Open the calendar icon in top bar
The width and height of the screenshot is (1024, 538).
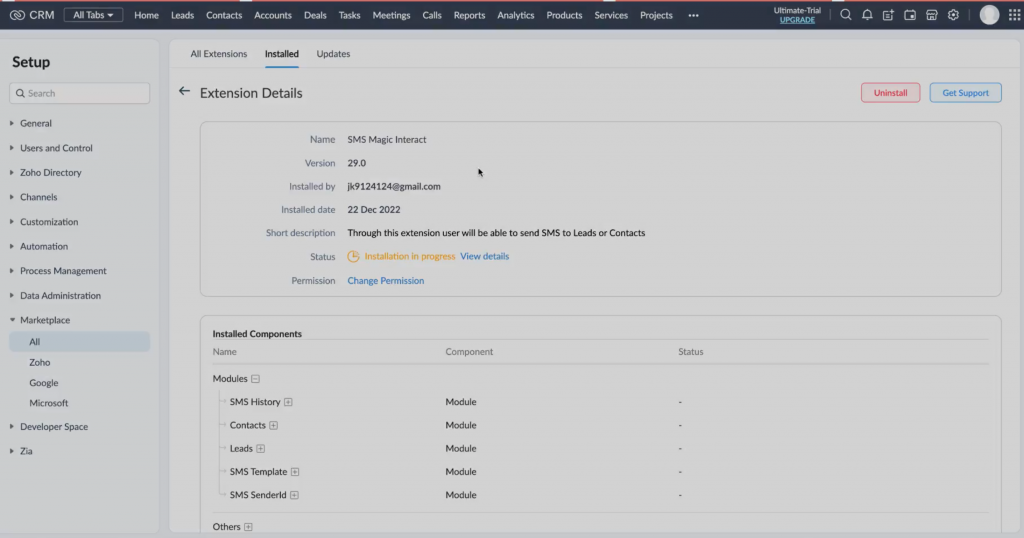pos(910,14)
